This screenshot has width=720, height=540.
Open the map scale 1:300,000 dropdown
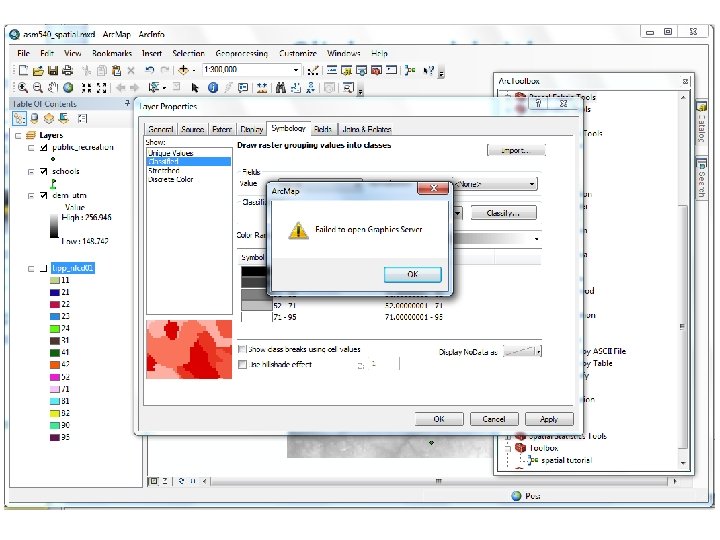point(296,70)
